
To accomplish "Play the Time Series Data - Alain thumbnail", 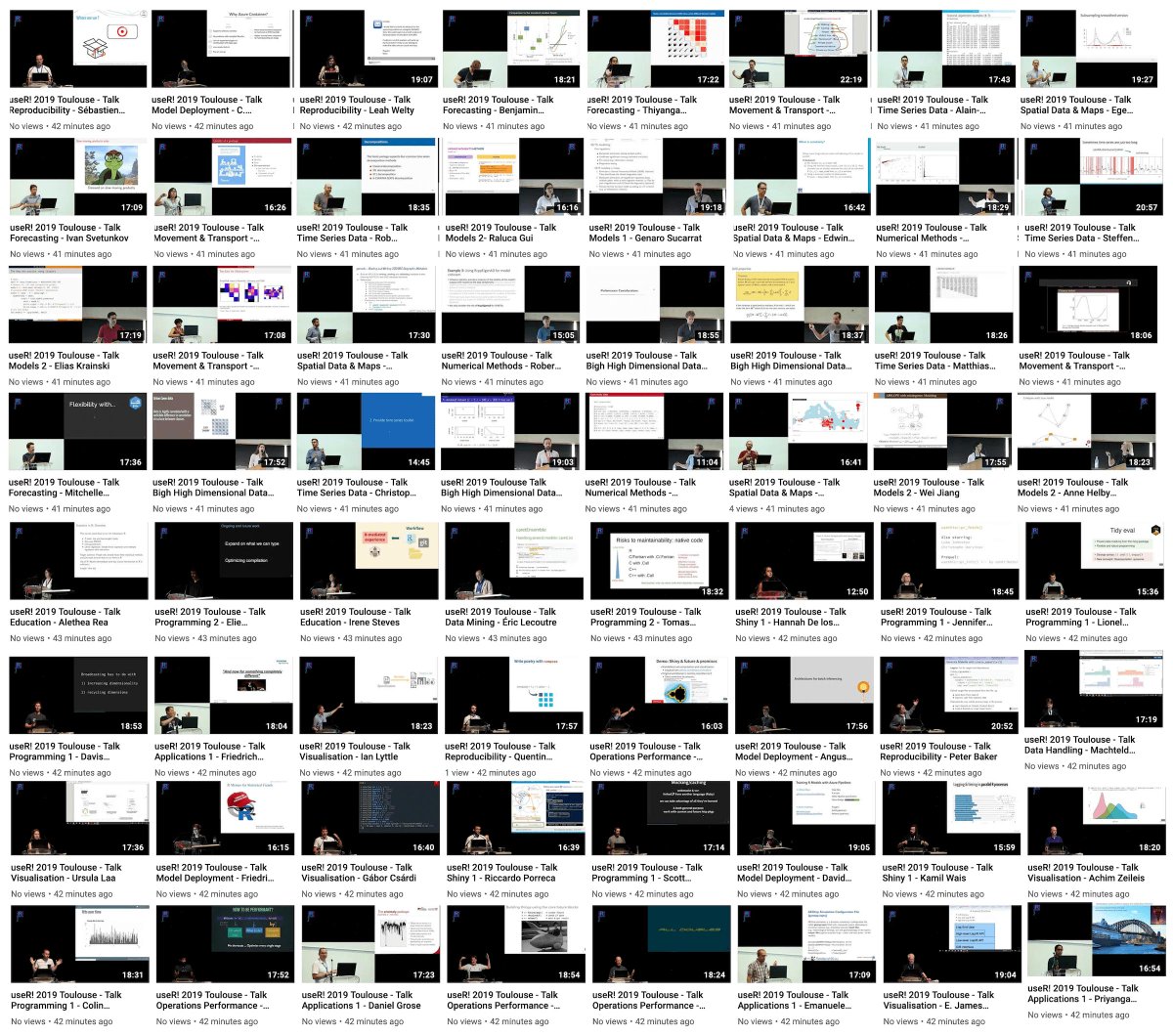I will (x=946, y=50).
